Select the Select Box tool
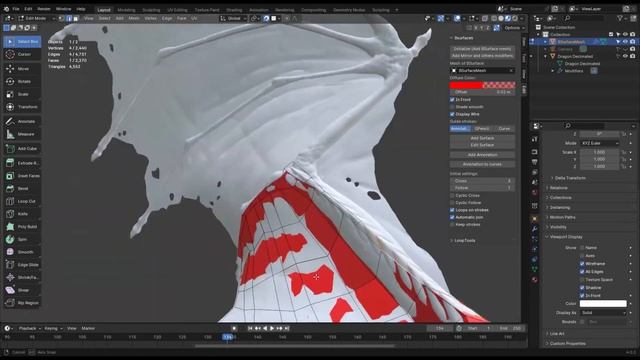Viewport: 640px width, 360px height. (22, 42)
